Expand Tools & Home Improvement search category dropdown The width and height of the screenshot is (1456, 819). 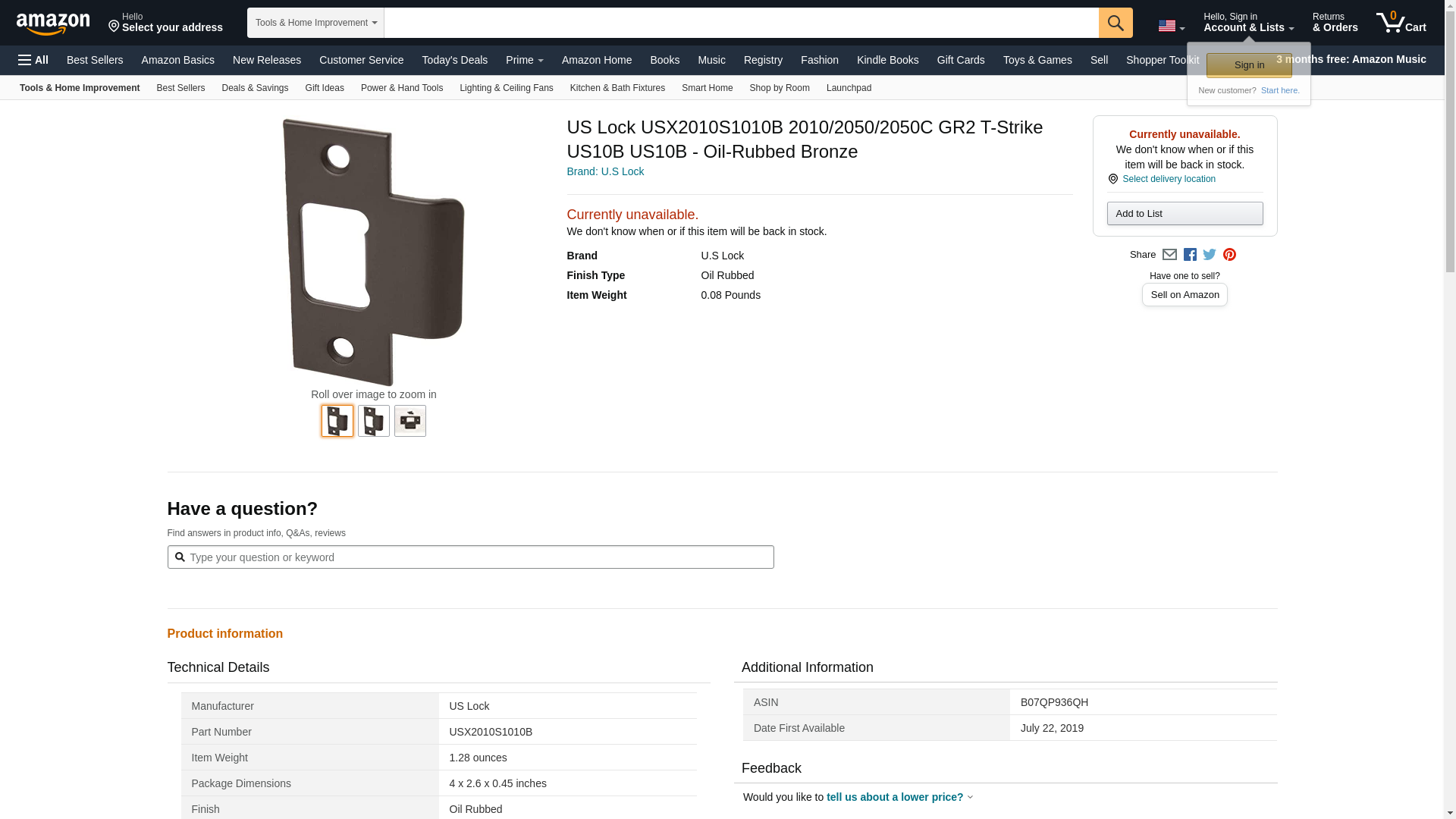click(x=315, y=23)
